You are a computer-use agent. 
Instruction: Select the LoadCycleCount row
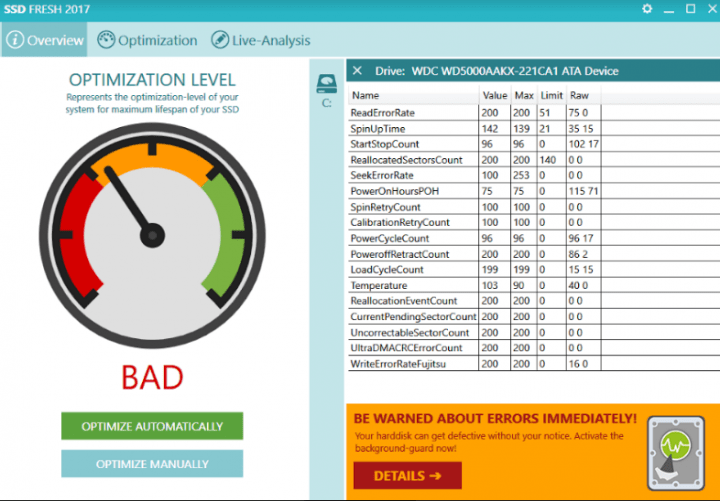(x=534, y=270)
